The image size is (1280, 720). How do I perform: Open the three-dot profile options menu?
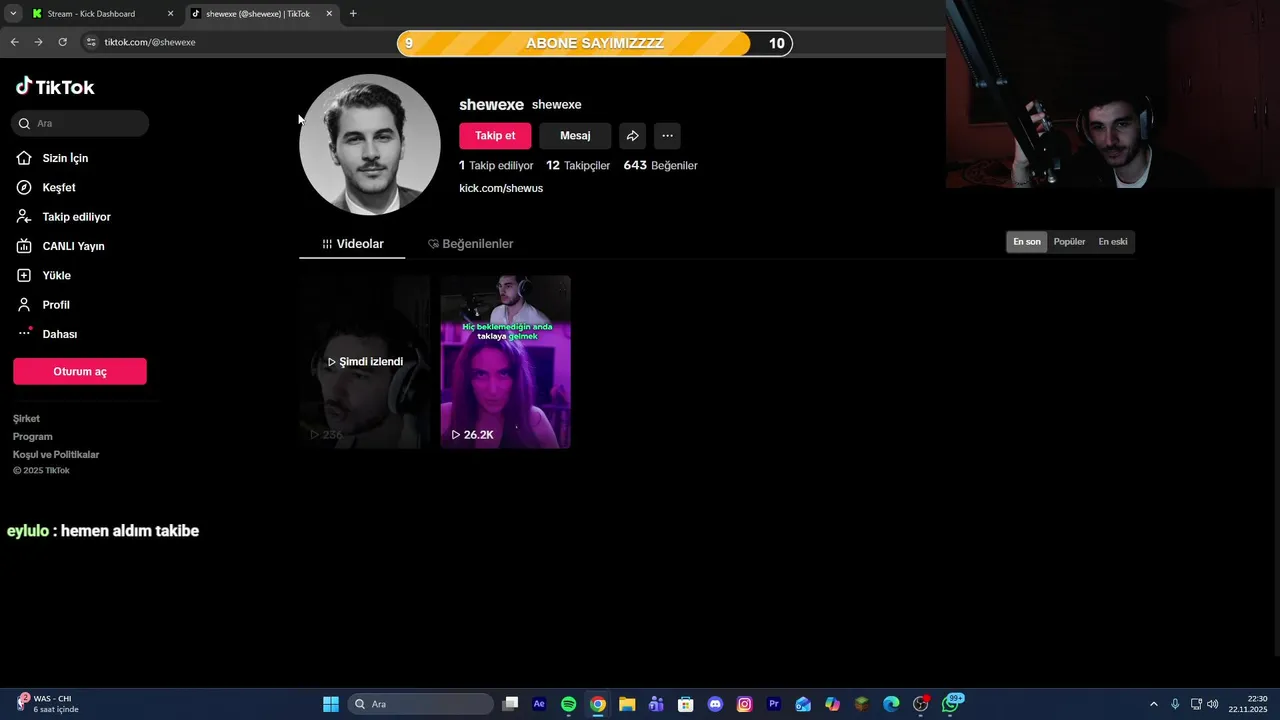[667, 136]
